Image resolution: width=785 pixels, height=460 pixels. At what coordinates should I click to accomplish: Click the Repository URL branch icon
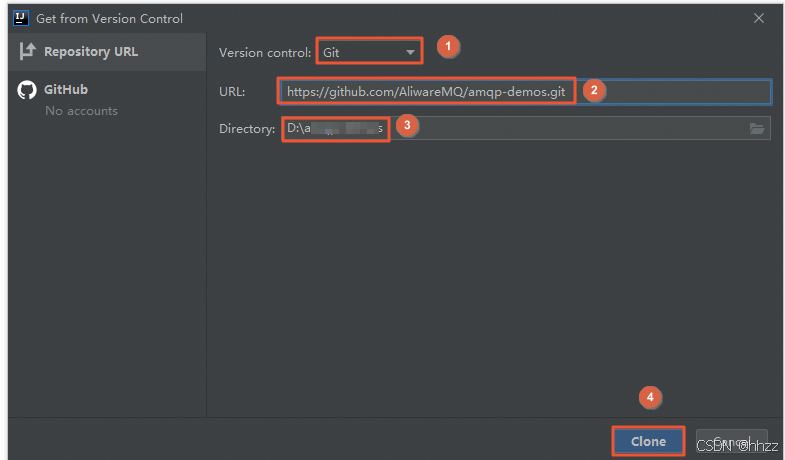(x=28, y=51)
